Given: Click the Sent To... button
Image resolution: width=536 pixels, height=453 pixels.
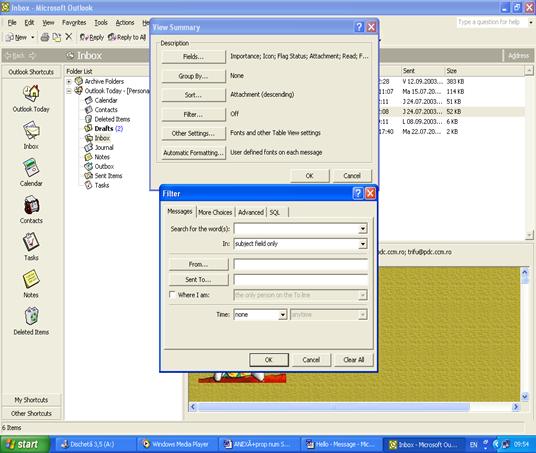Looking at the screenshot, I should click(198, 279).
